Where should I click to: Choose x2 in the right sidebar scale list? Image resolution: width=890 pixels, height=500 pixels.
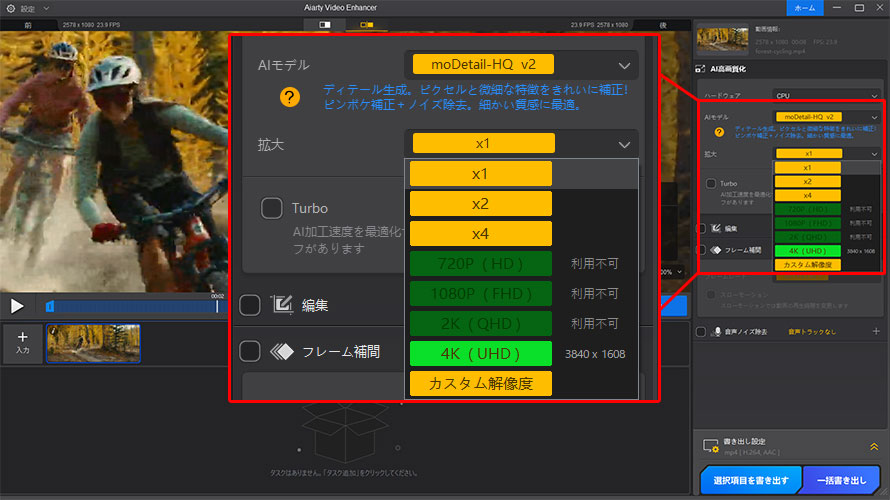point(807,182)
